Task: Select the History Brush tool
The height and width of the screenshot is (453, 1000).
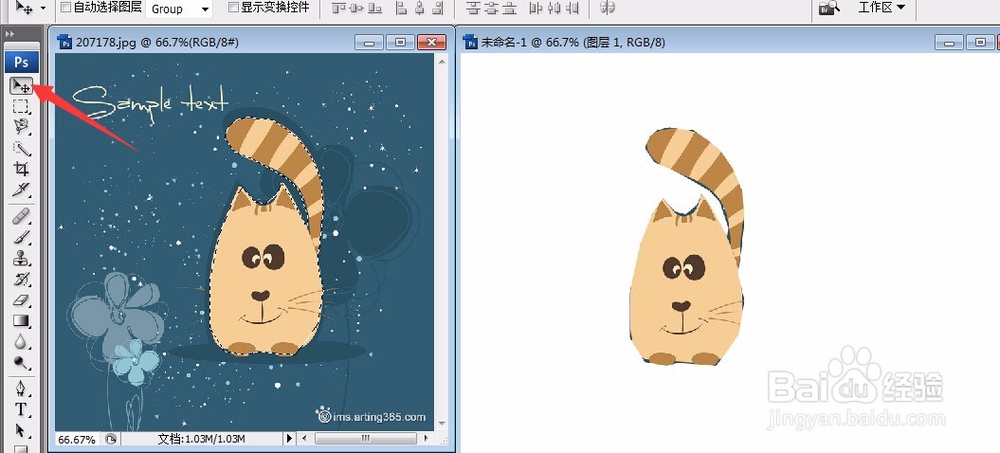Action: click(x=21, y=279)
